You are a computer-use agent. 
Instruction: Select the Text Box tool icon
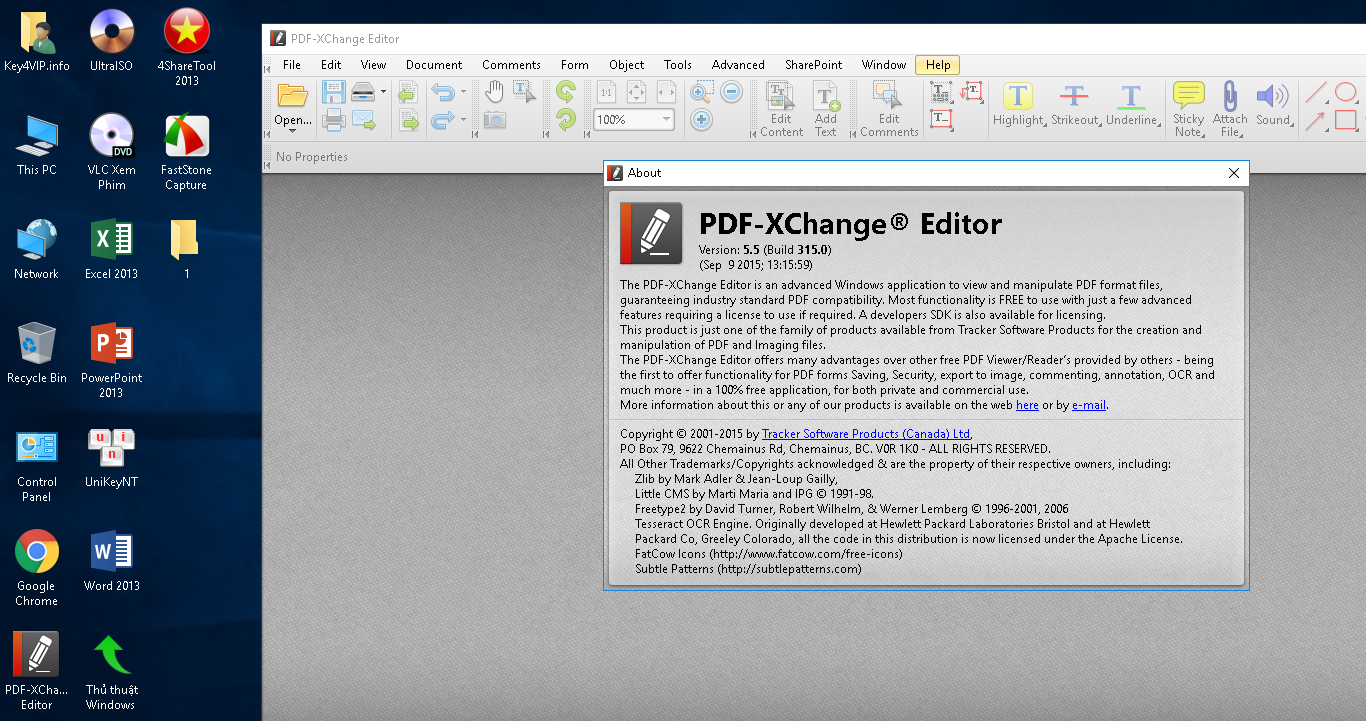click(x=942, y=120)
